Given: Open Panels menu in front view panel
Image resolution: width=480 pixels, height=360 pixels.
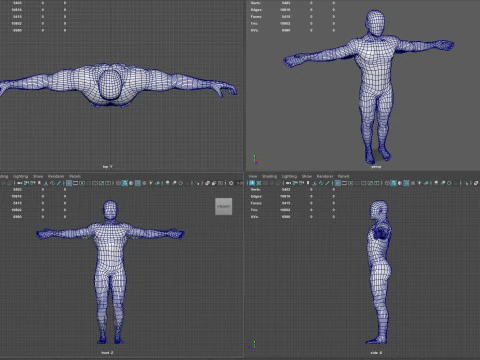Looking at the screenshot, I should coord(75,176).
